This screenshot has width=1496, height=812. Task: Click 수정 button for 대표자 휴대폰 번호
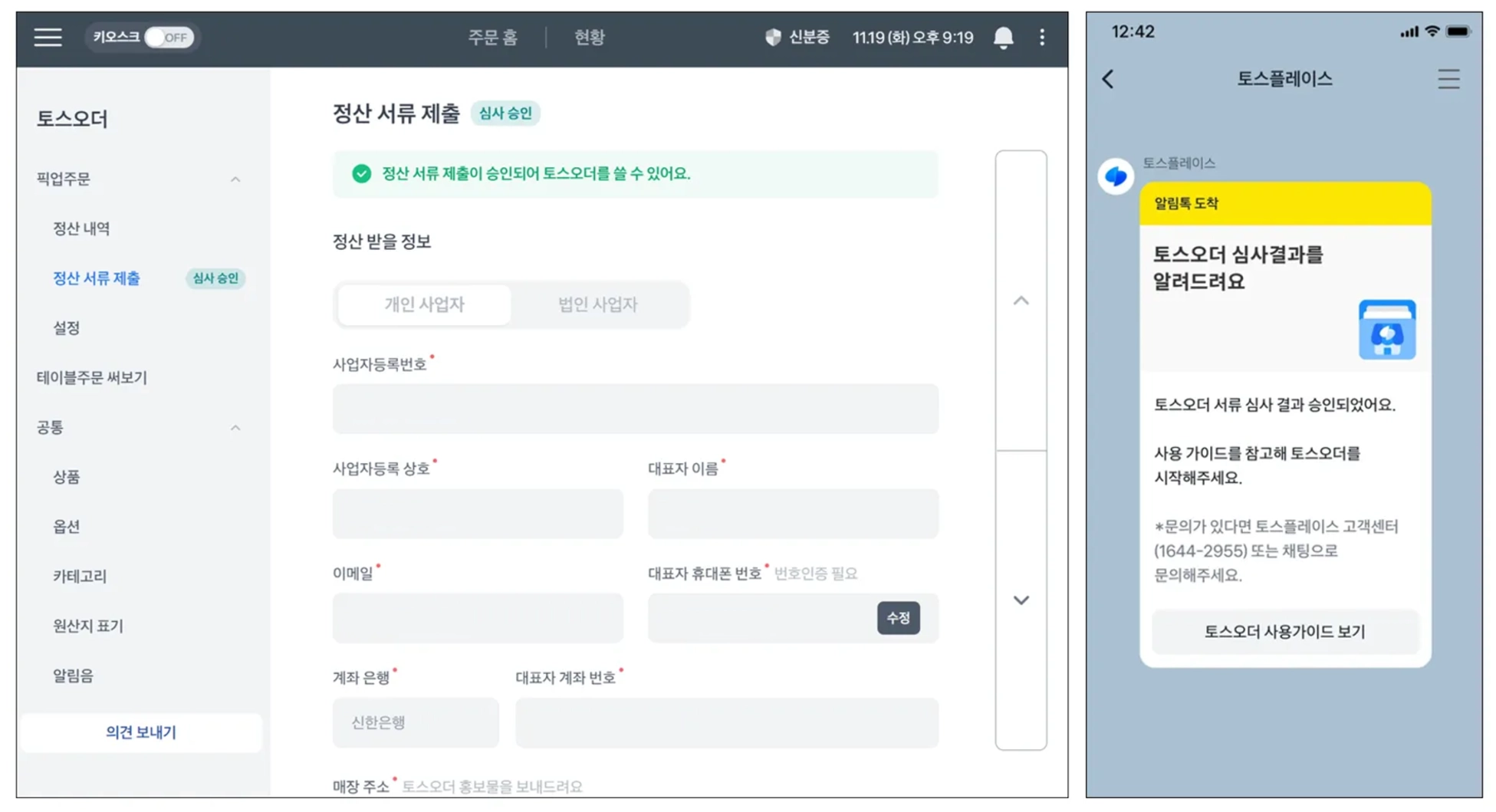coord(898,618)
